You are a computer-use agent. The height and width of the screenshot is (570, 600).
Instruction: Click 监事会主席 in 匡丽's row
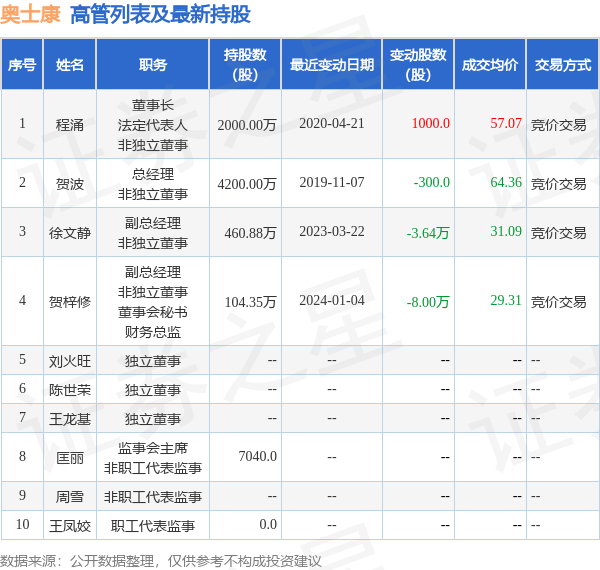(x=153, y=448)
